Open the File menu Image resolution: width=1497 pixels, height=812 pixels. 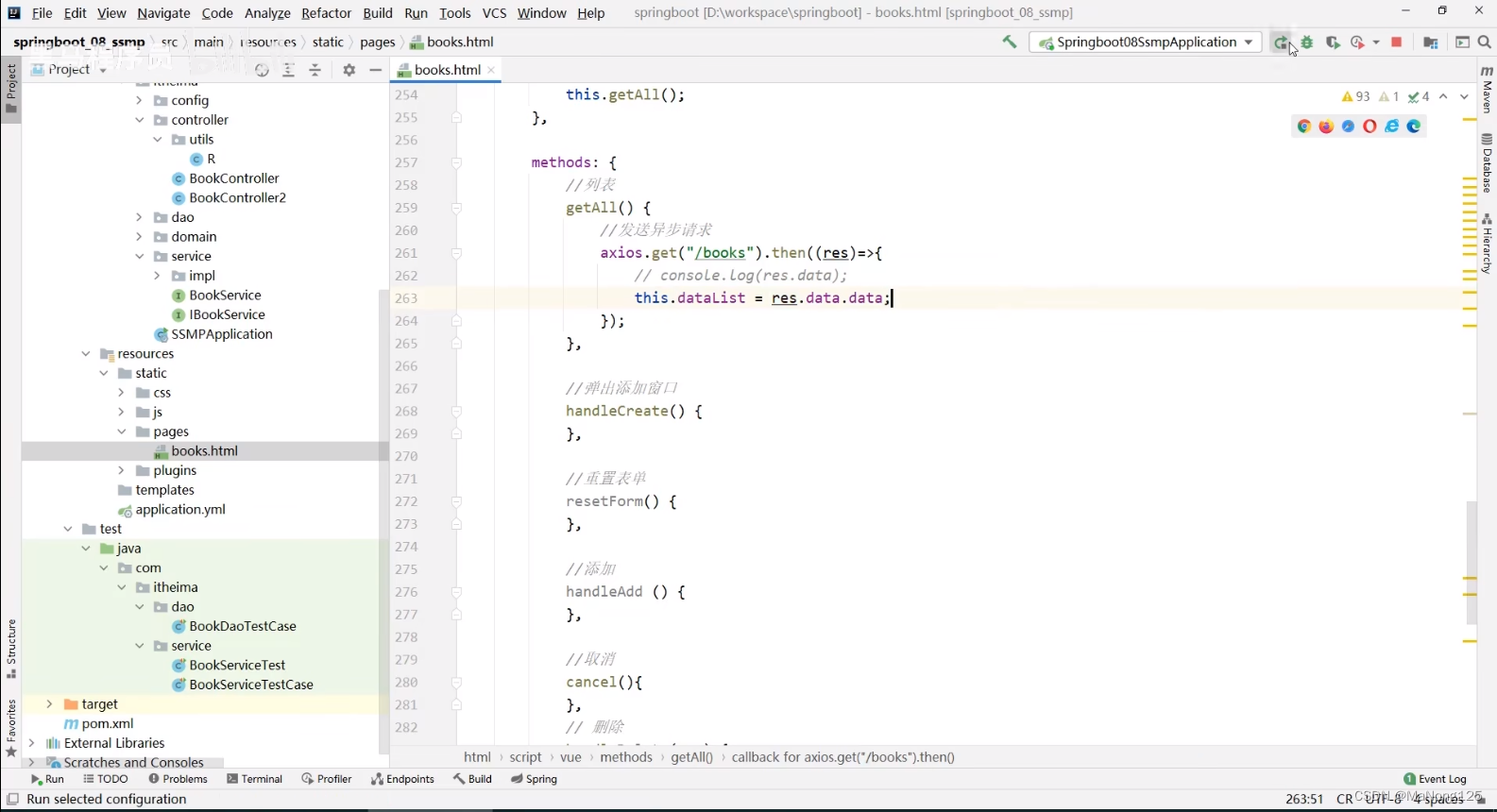[42, 13]
